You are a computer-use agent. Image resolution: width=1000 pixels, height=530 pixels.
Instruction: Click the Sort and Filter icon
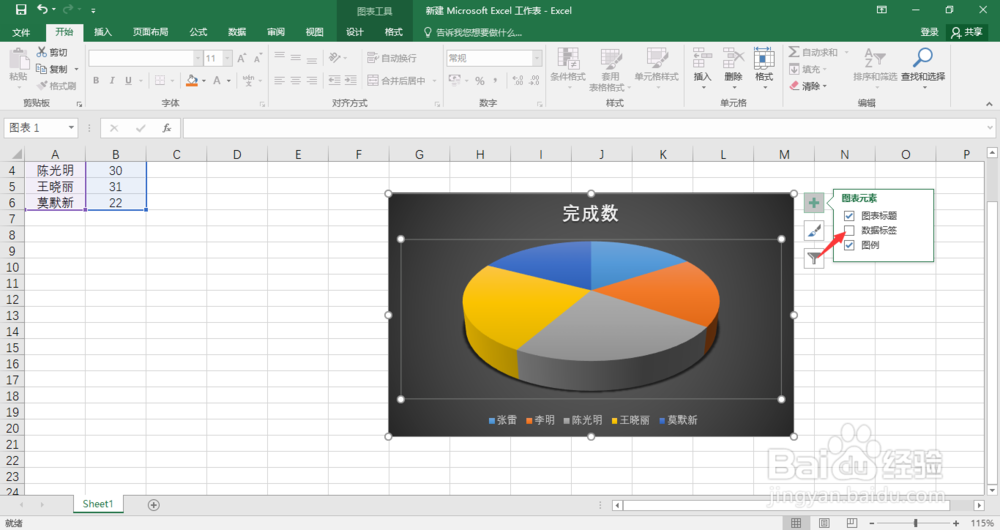click(x=874, y=58)
